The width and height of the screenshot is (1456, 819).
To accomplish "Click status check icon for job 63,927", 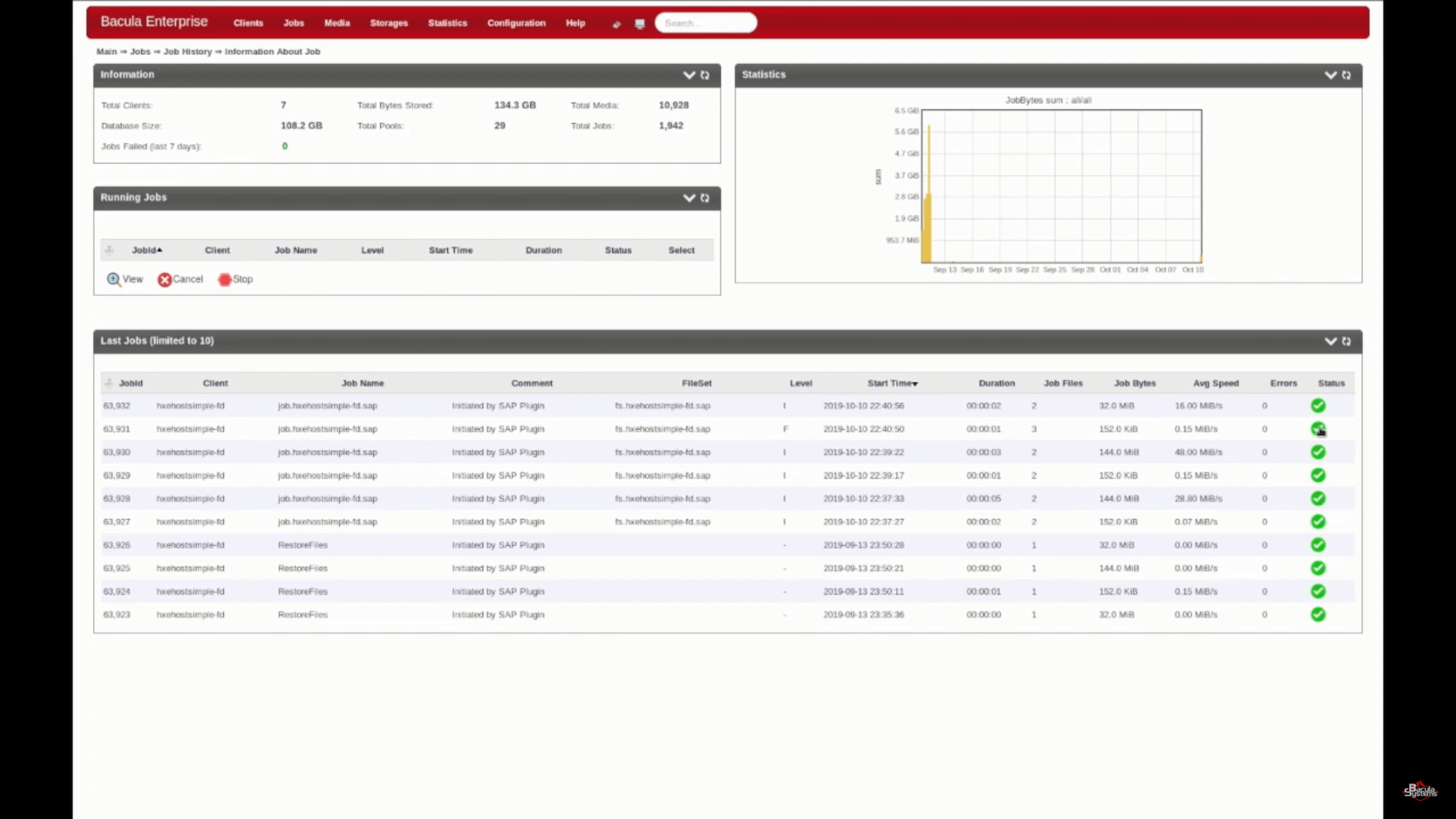I will 1318,522.
